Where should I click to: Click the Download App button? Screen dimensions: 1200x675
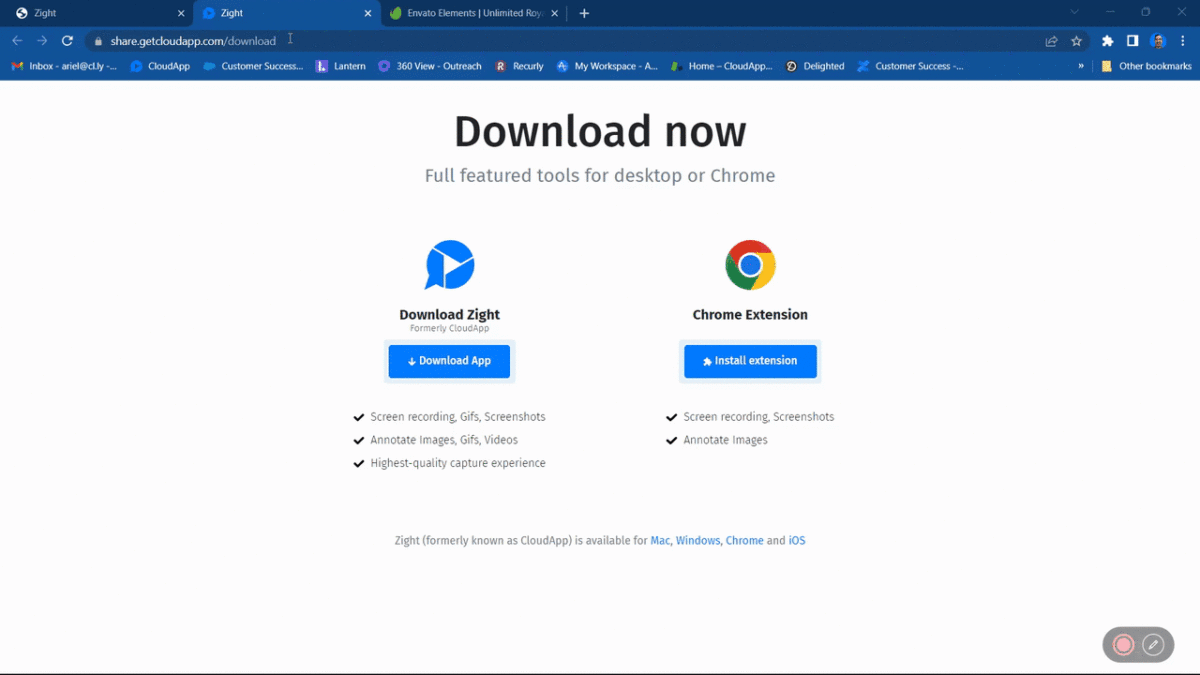click(x=449, y=361)
